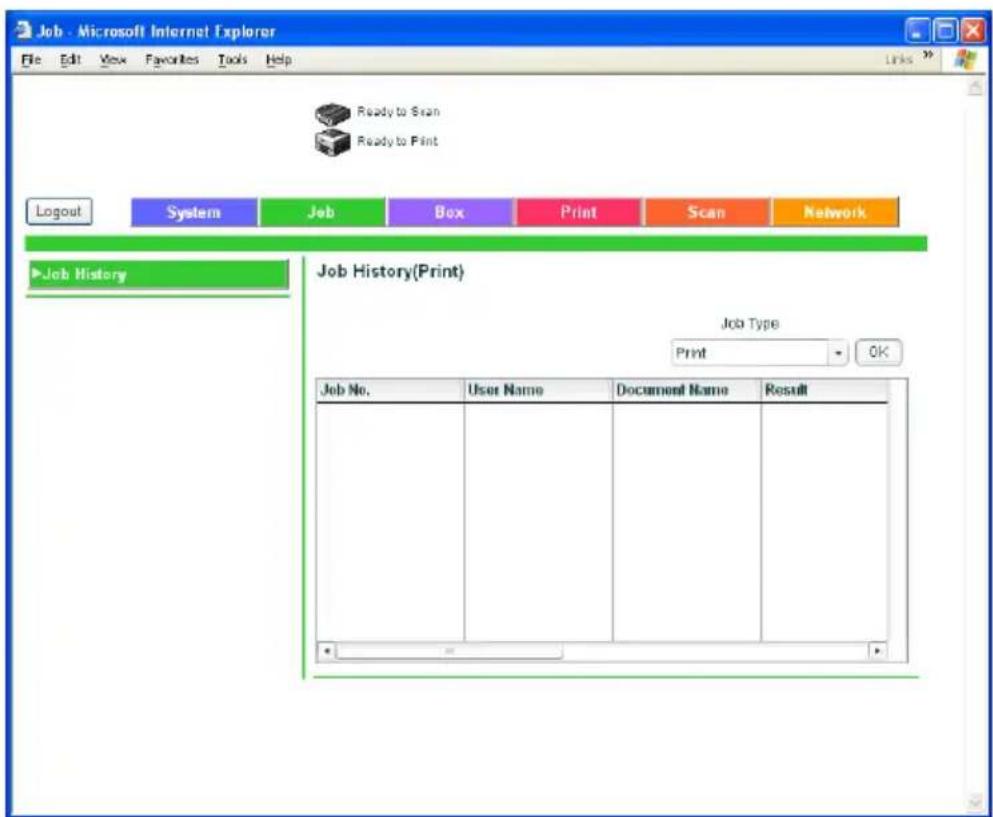
Task: Open the View menu
Action: pos(113,60)
